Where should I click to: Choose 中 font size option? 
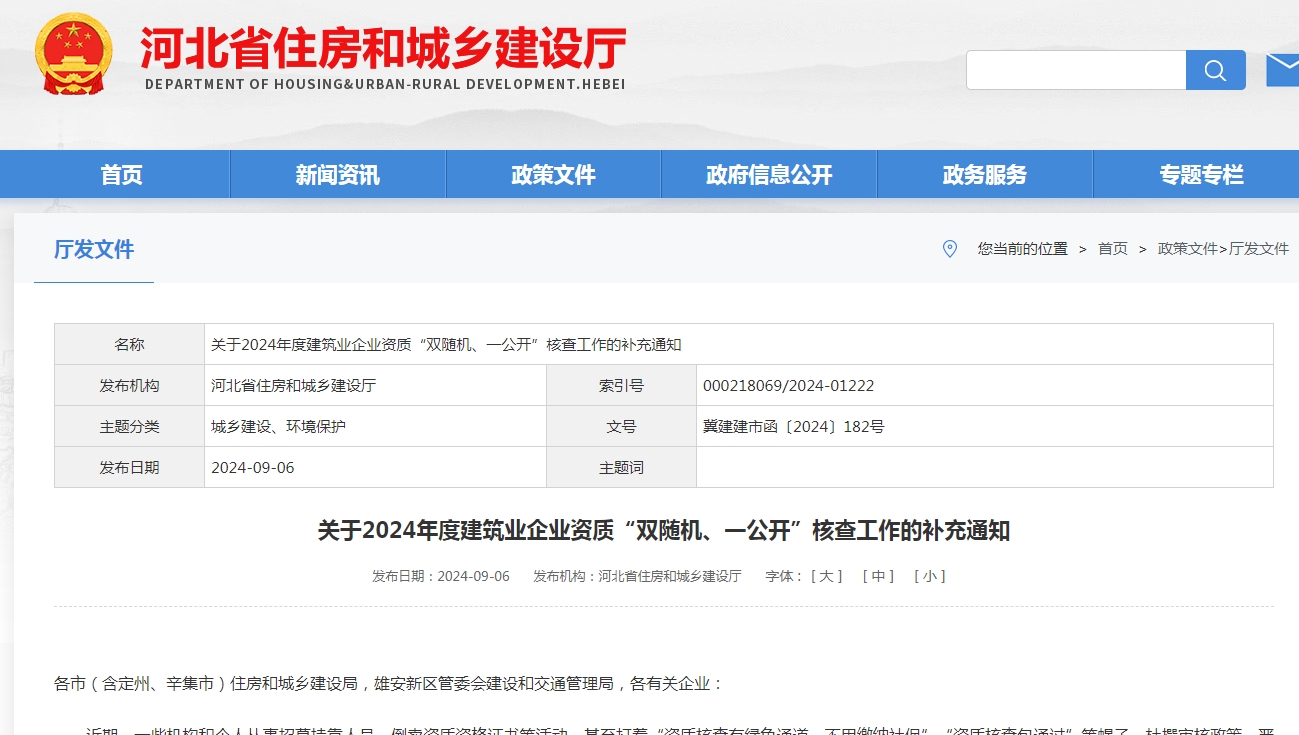880,576
